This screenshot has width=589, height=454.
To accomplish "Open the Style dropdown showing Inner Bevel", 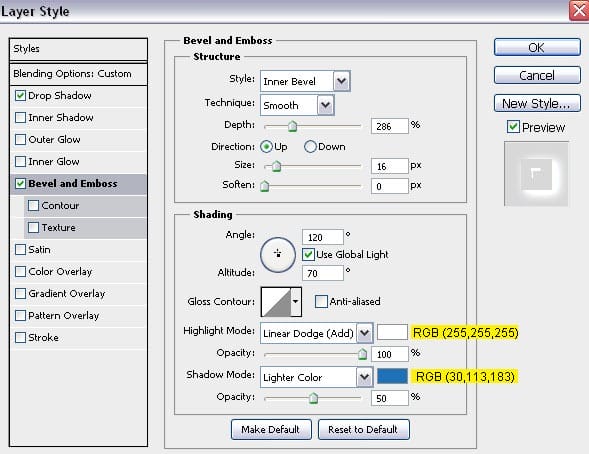I will click(x=305, y=81).
